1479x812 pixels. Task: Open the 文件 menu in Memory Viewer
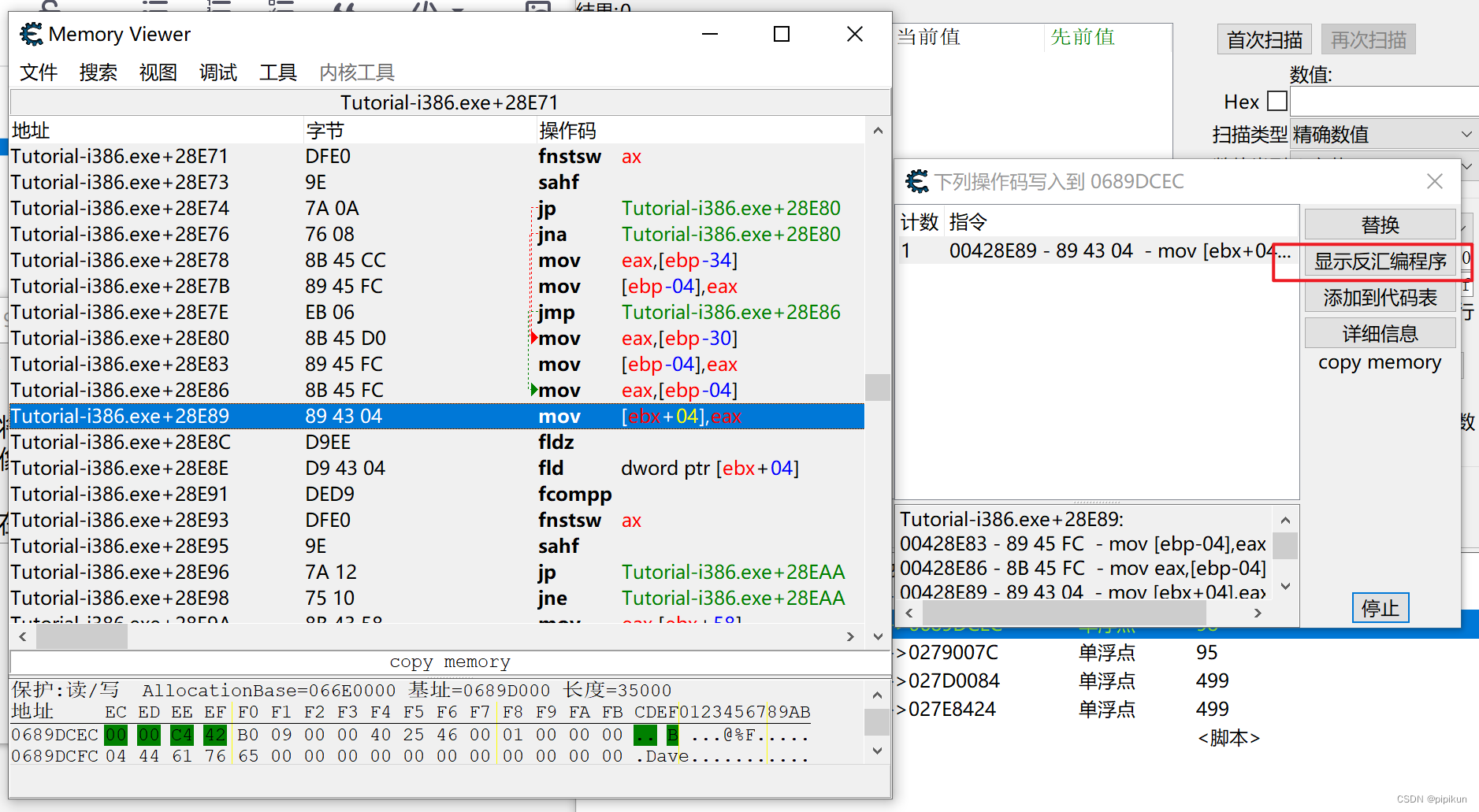[38, 72]
